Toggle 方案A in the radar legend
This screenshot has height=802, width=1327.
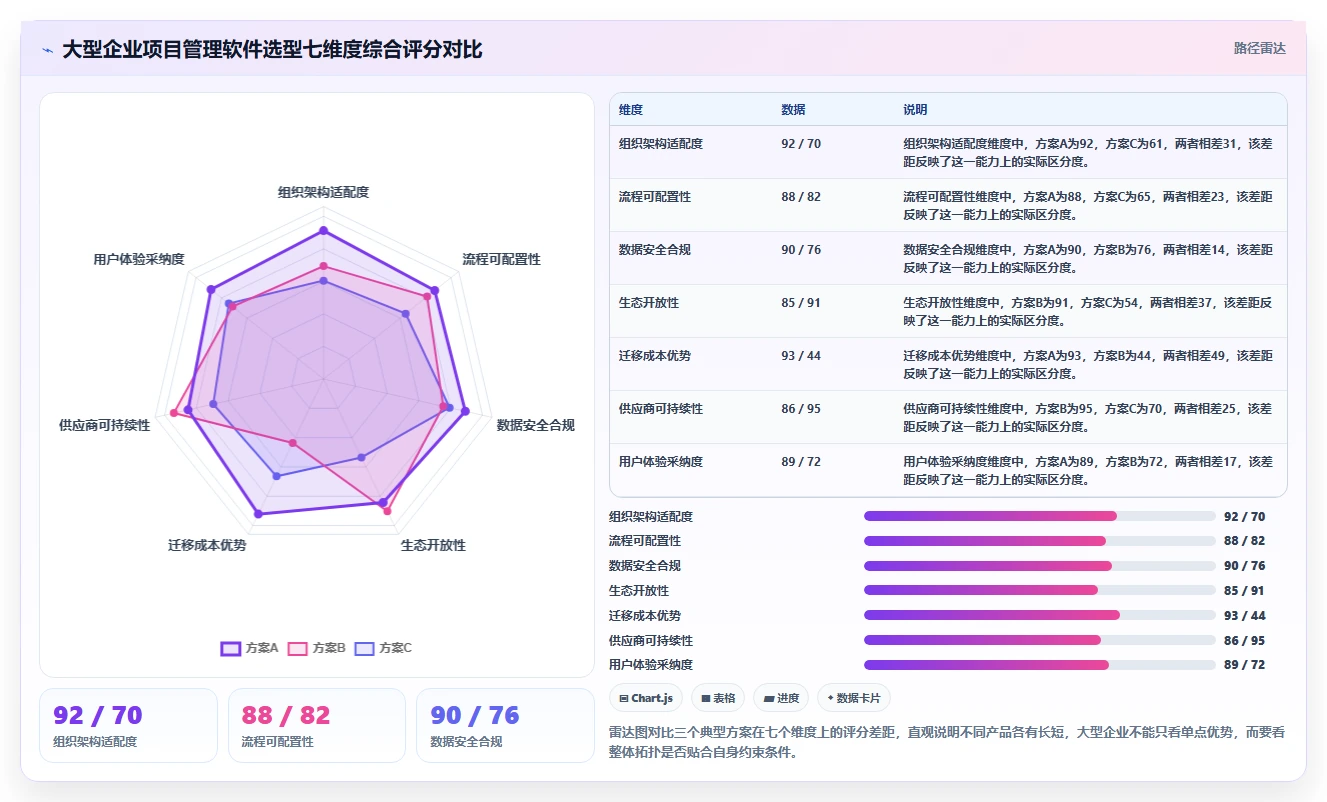click(250, 648)
